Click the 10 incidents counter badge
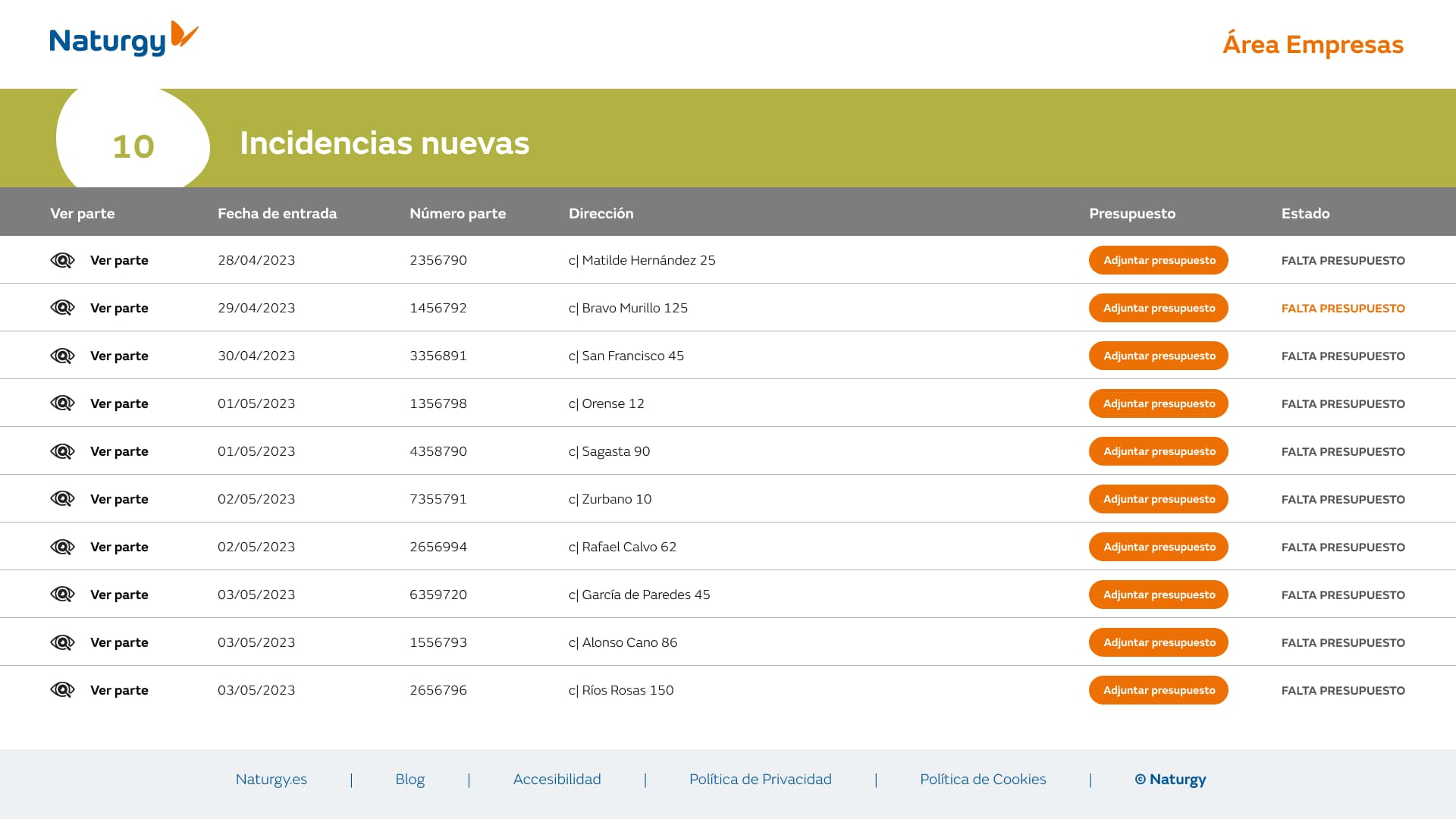1456x819 pixels. click(133, 139)
